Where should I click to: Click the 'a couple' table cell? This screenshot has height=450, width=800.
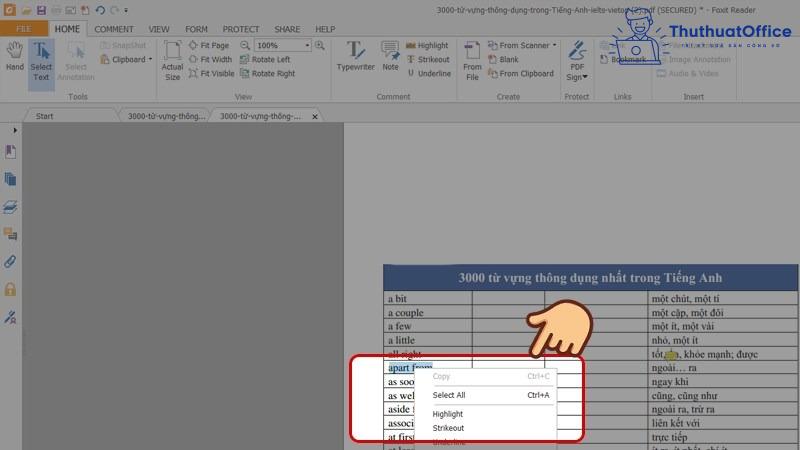(428, 312)
